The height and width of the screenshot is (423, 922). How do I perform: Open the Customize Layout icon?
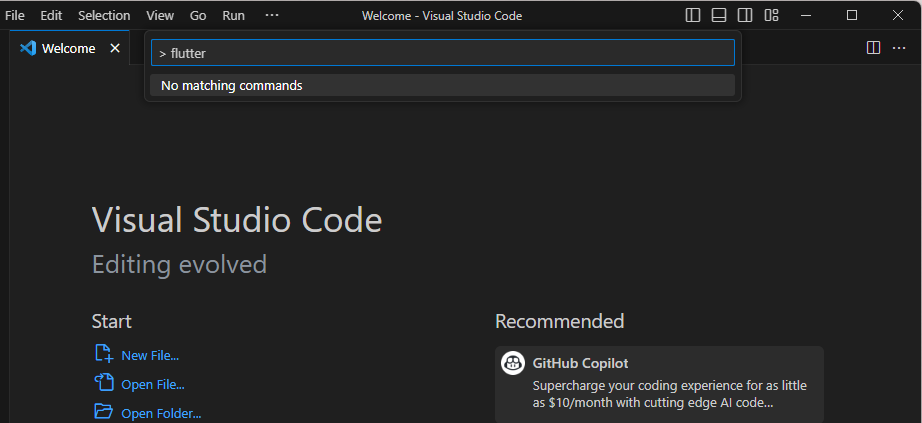[x=771, y=16]
